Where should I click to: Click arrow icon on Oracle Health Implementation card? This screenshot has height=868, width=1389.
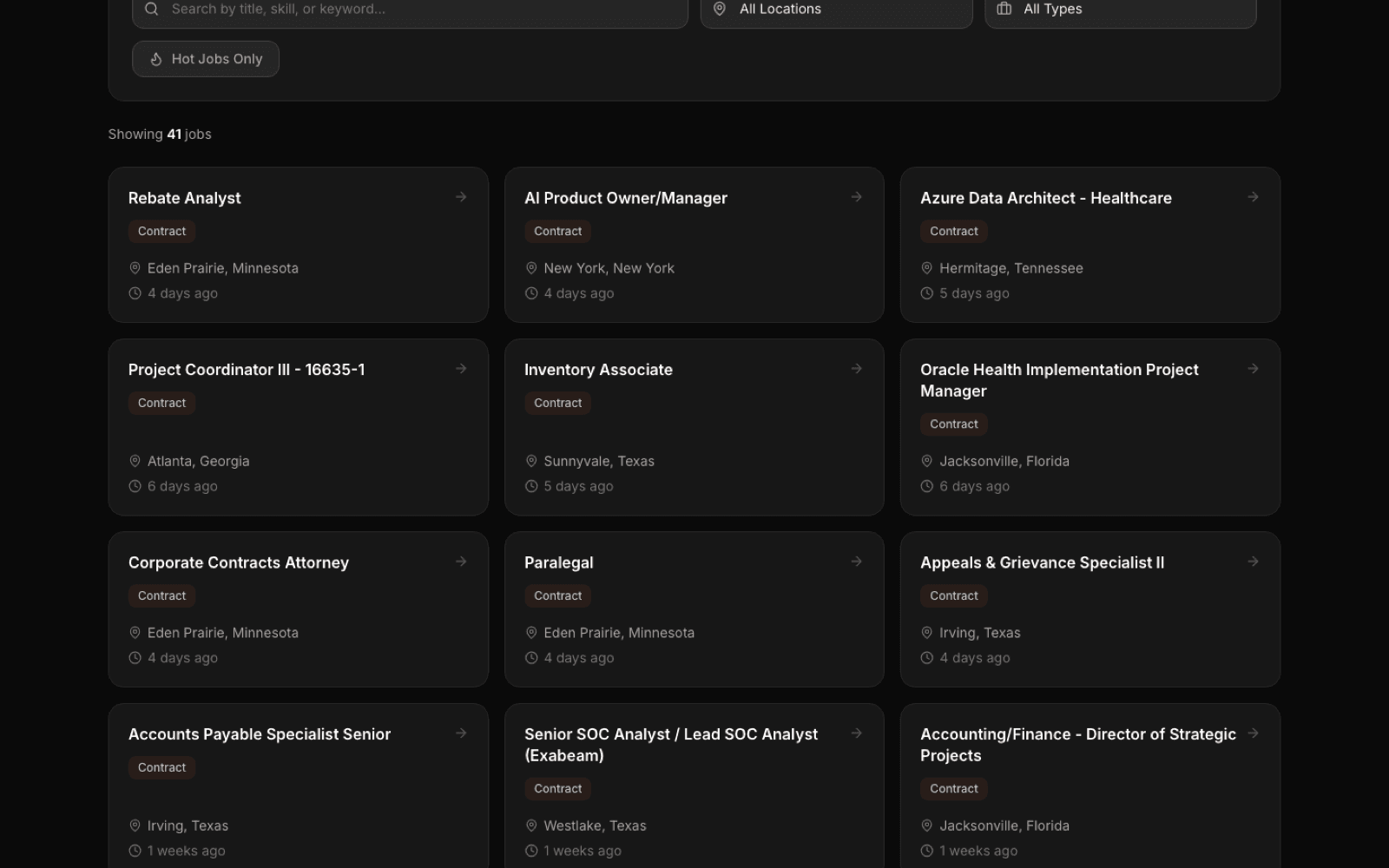(1253, 369)
